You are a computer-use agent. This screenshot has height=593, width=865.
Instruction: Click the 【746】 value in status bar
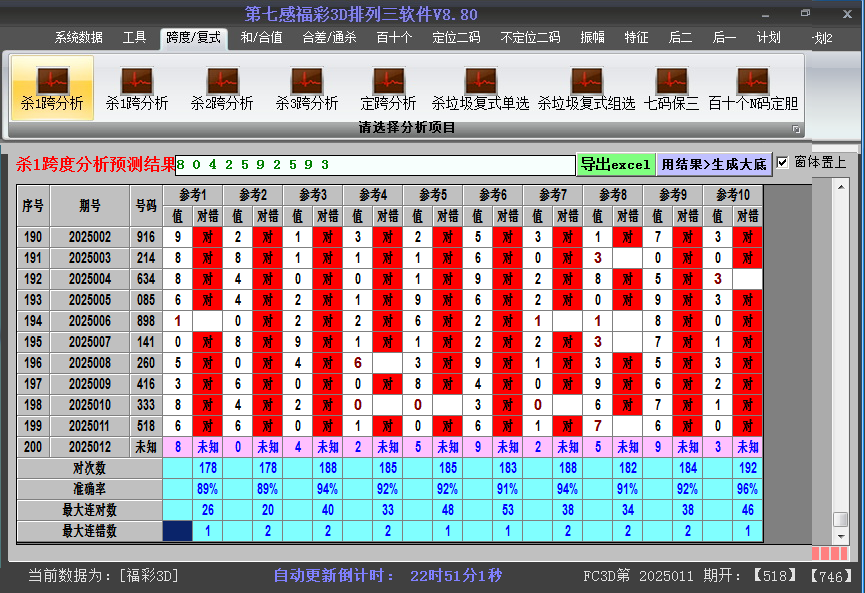click(x=831, y=576)
